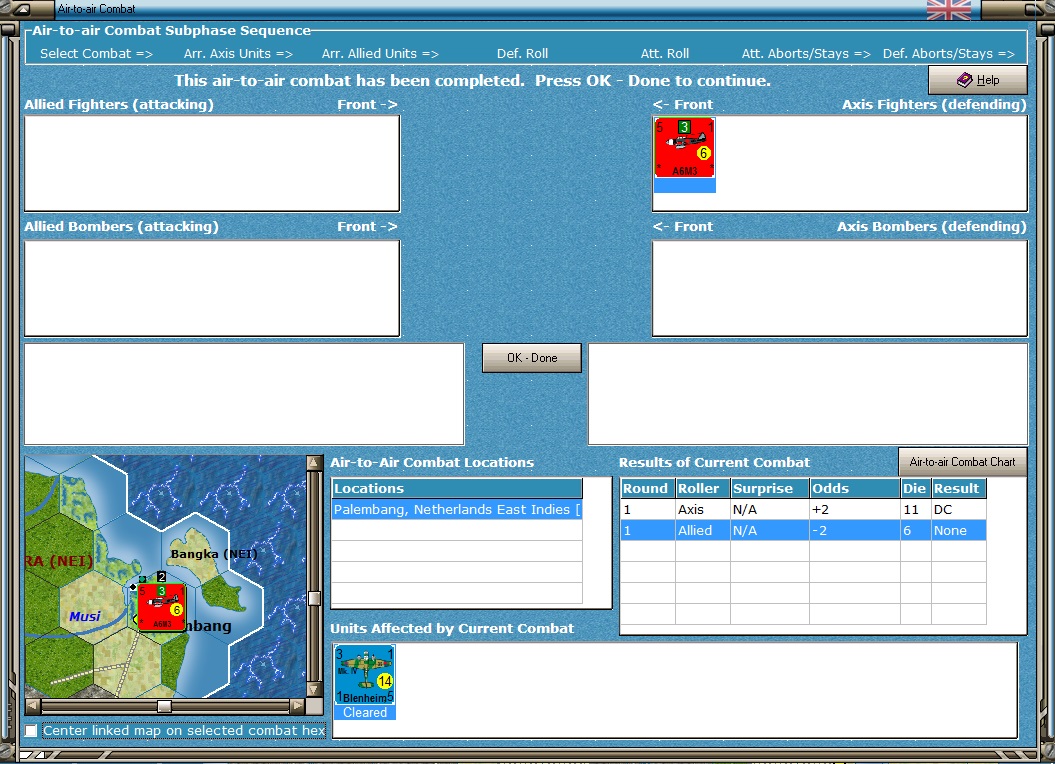The width and height of the screenshot is (1055, 764).
Task: Click the Round column header
Action: pos(648,489)
